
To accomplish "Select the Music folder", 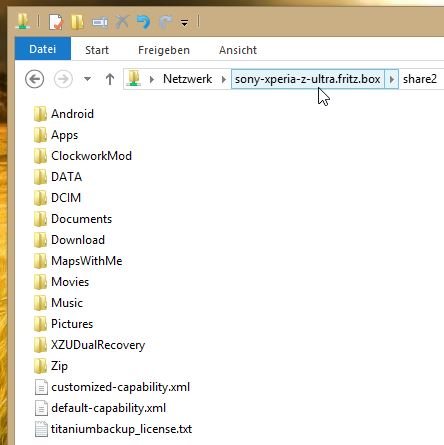I will [x=58, y=303].
